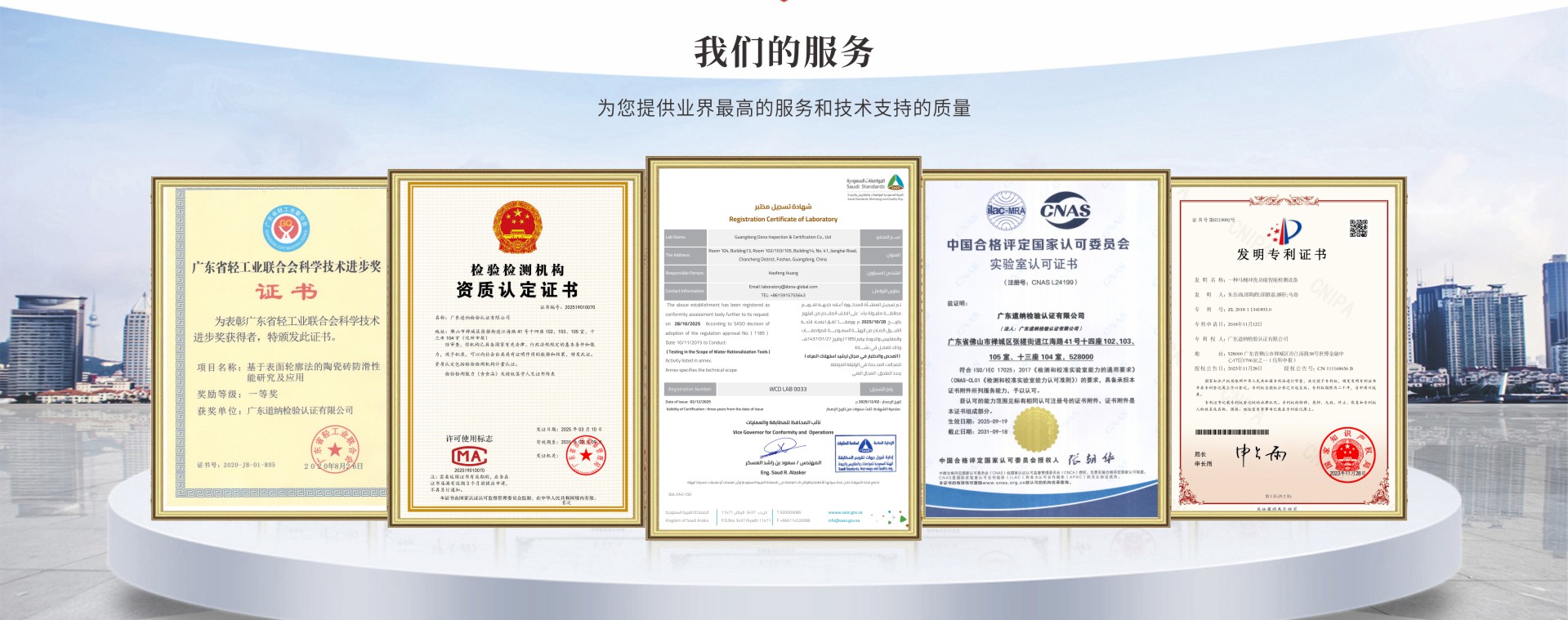
Task: Click the 我们的服务 heading
Action: pyautogui.click(x=784, y=52)
